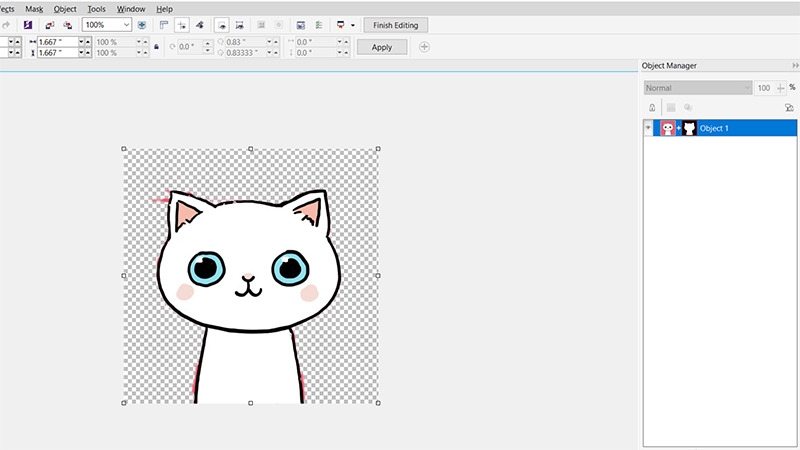This screenshot has width=800, height=450.
Task: Toggle the active mask marquee visibility icon
Action: 221,25
